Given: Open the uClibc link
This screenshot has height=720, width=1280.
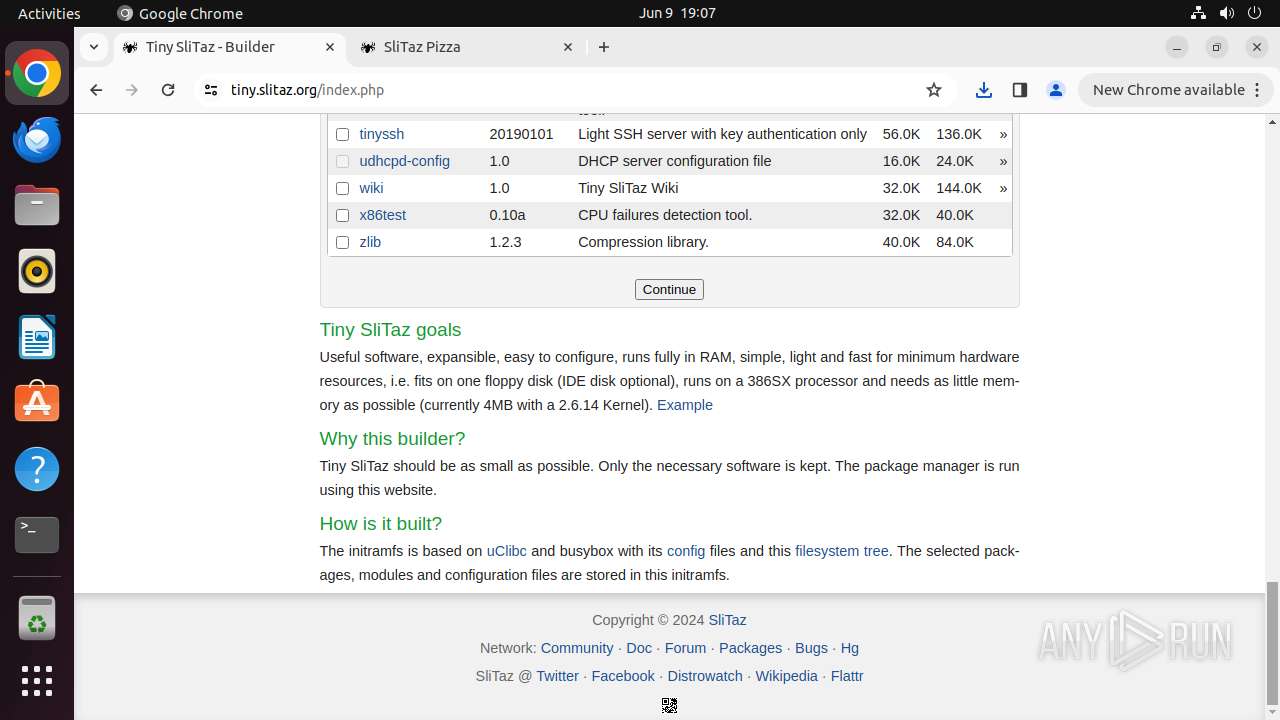Looking at the screenshot, I should pyautogui.click(x=507, y=551).
